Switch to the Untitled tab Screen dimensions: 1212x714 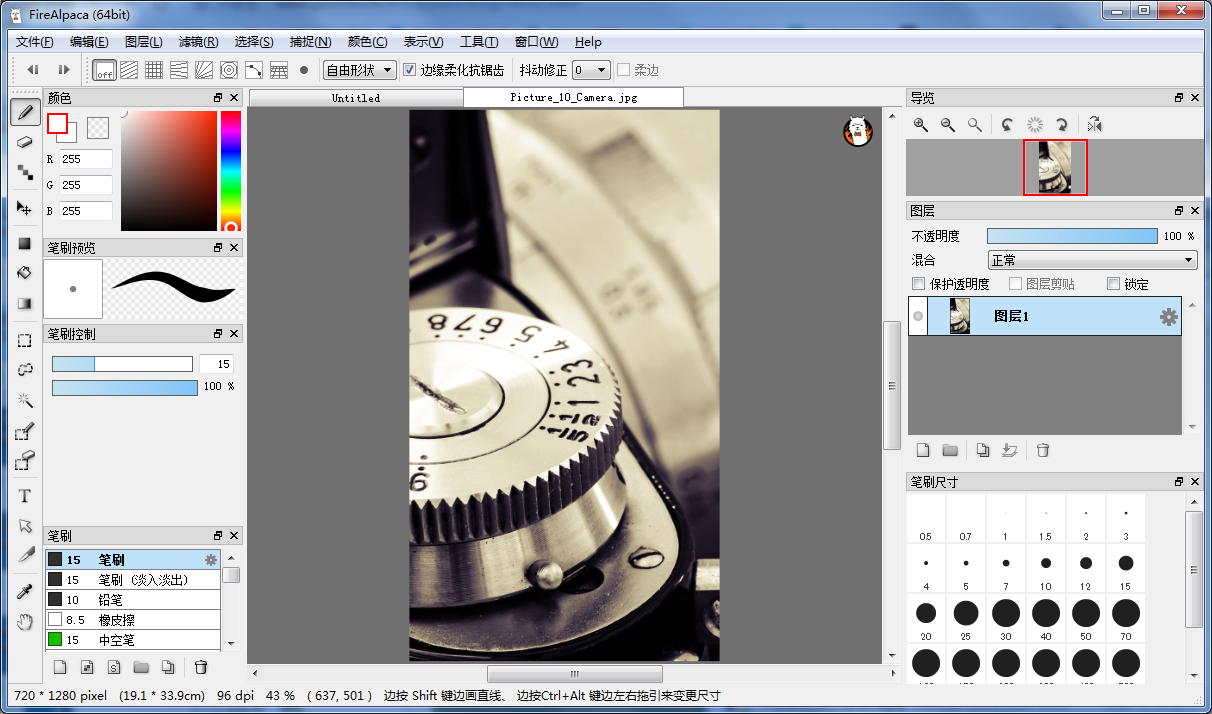point(356,98)
